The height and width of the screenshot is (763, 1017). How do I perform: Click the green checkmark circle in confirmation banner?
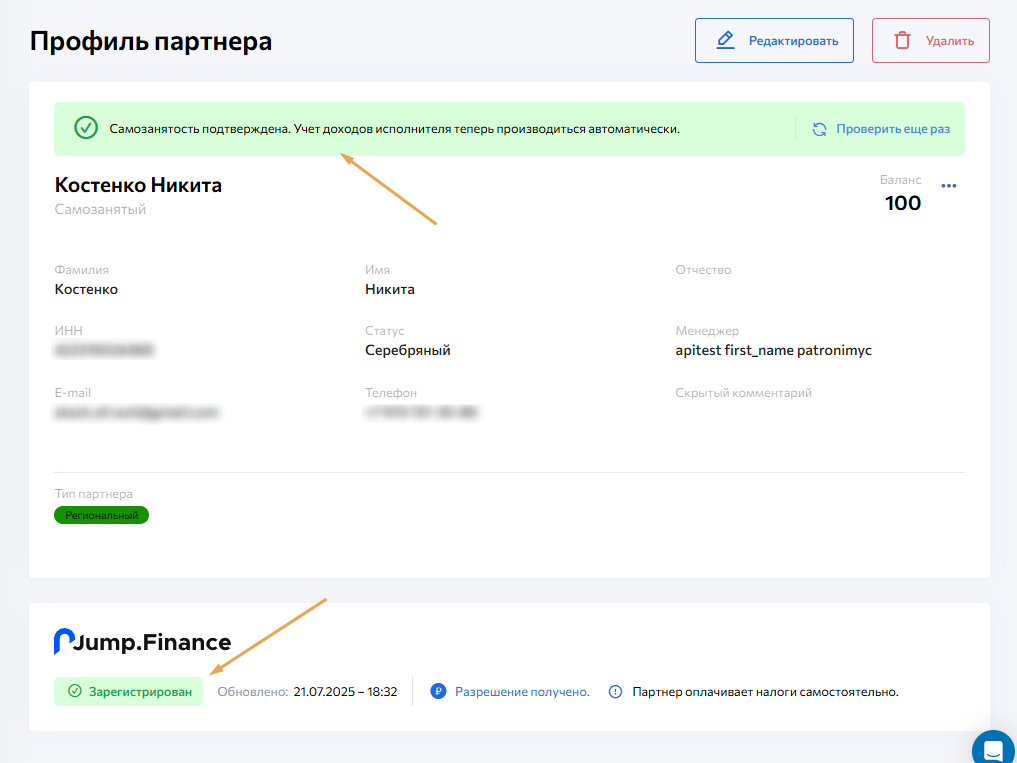click(x=86, y=128)
